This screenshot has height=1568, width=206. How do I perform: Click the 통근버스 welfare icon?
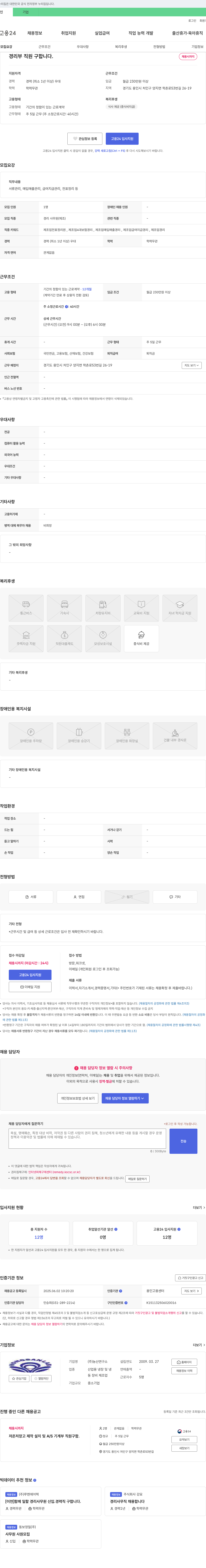tap(26, 608)
